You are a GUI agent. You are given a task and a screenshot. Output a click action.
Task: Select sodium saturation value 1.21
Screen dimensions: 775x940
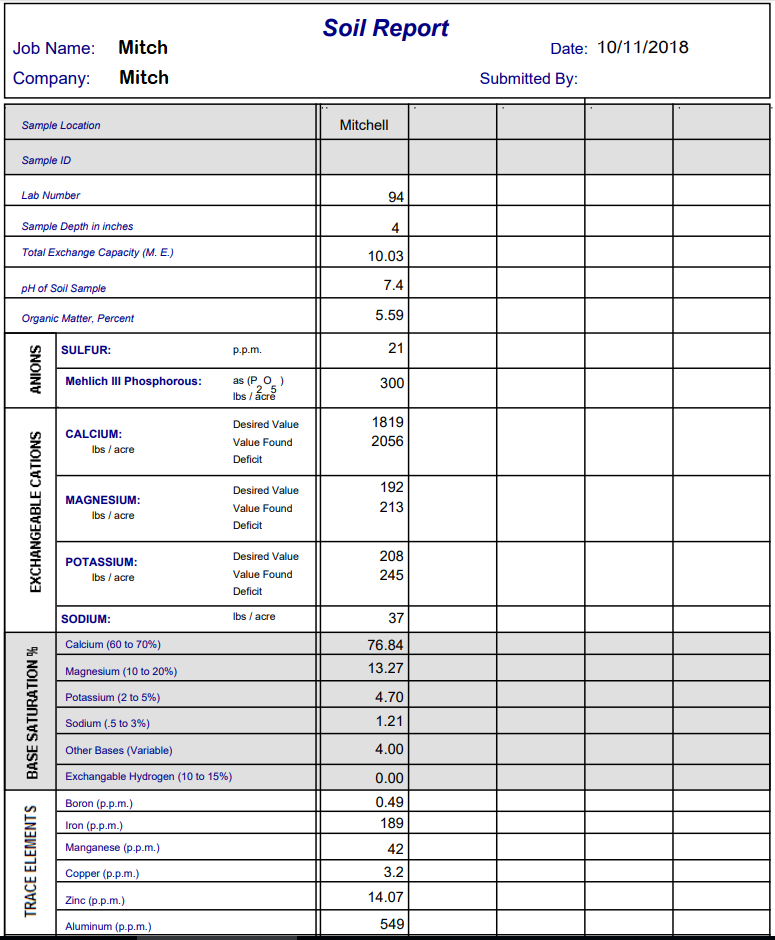(389, 721)
